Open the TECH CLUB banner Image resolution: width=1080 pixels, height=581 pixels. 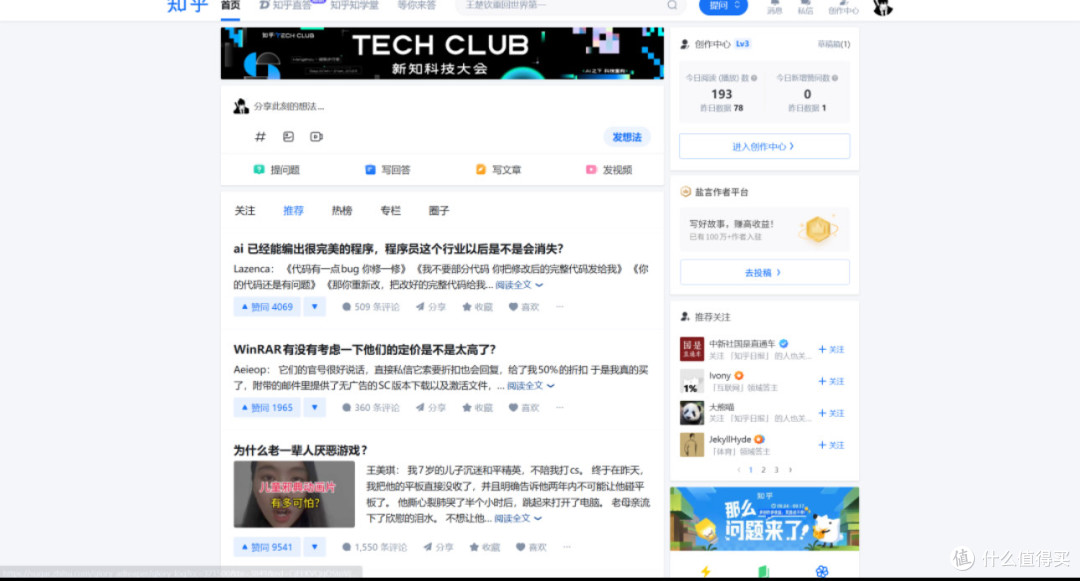coord(442,53)
